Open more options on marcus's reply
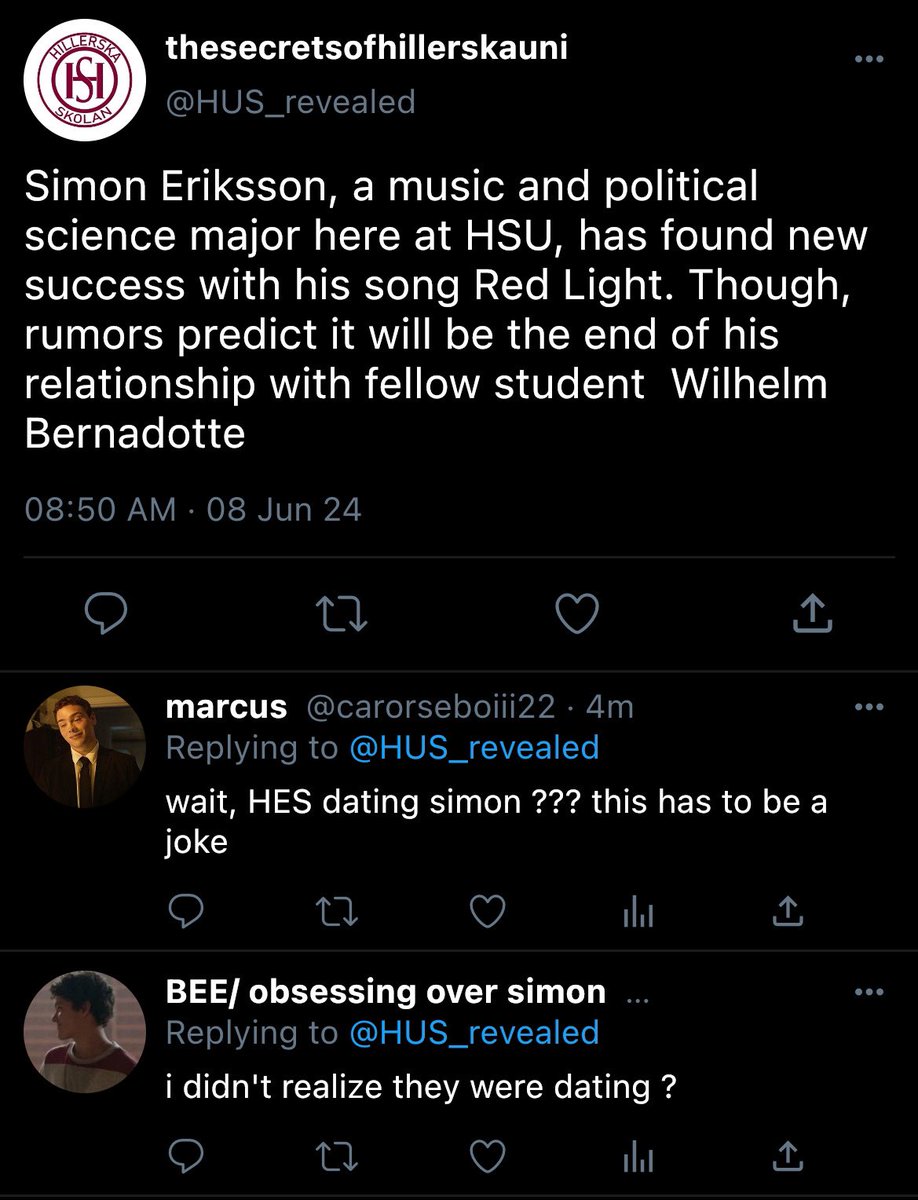Screen dimensions: 918x1200 click(868, 707)
